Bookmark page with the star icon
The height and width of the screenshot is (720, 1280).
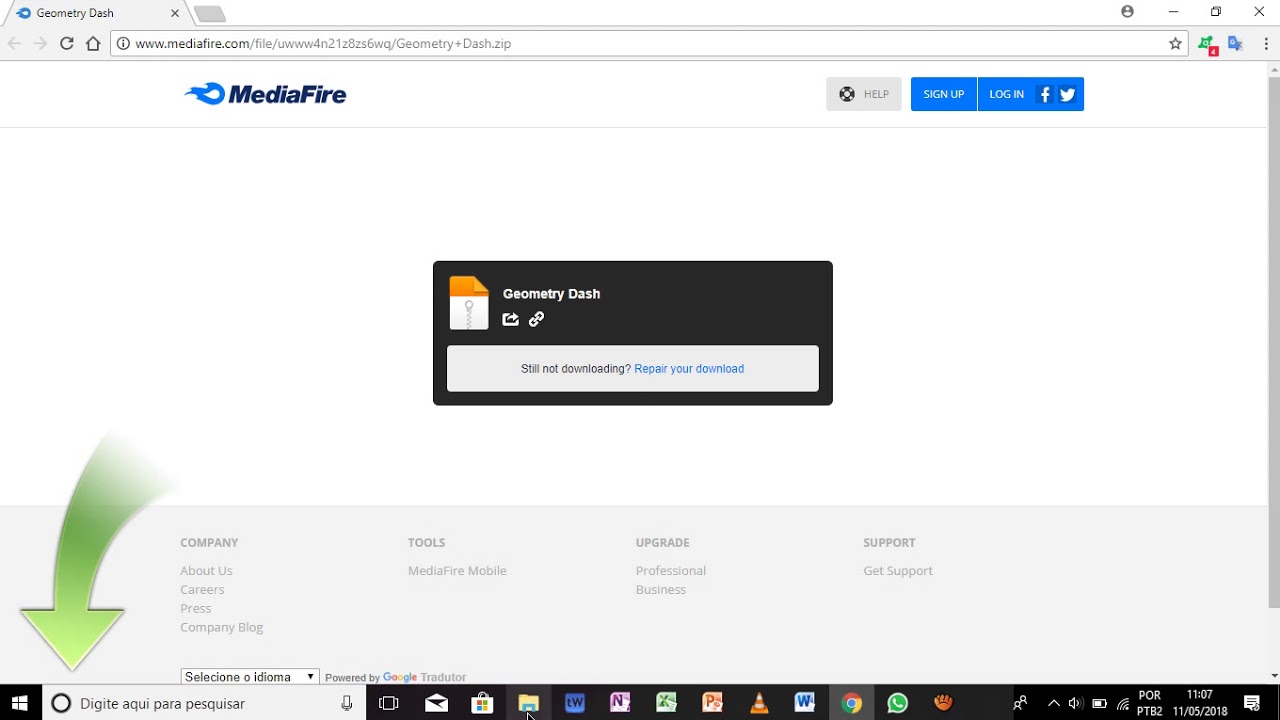1176,43
